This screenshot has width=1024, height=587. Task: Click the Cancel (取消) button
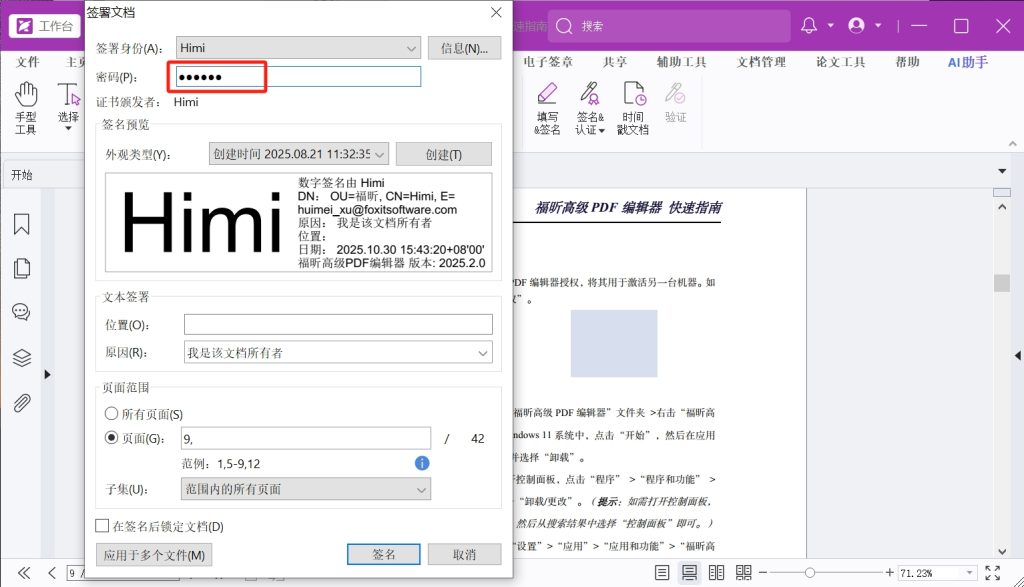[x=464, y=554]
